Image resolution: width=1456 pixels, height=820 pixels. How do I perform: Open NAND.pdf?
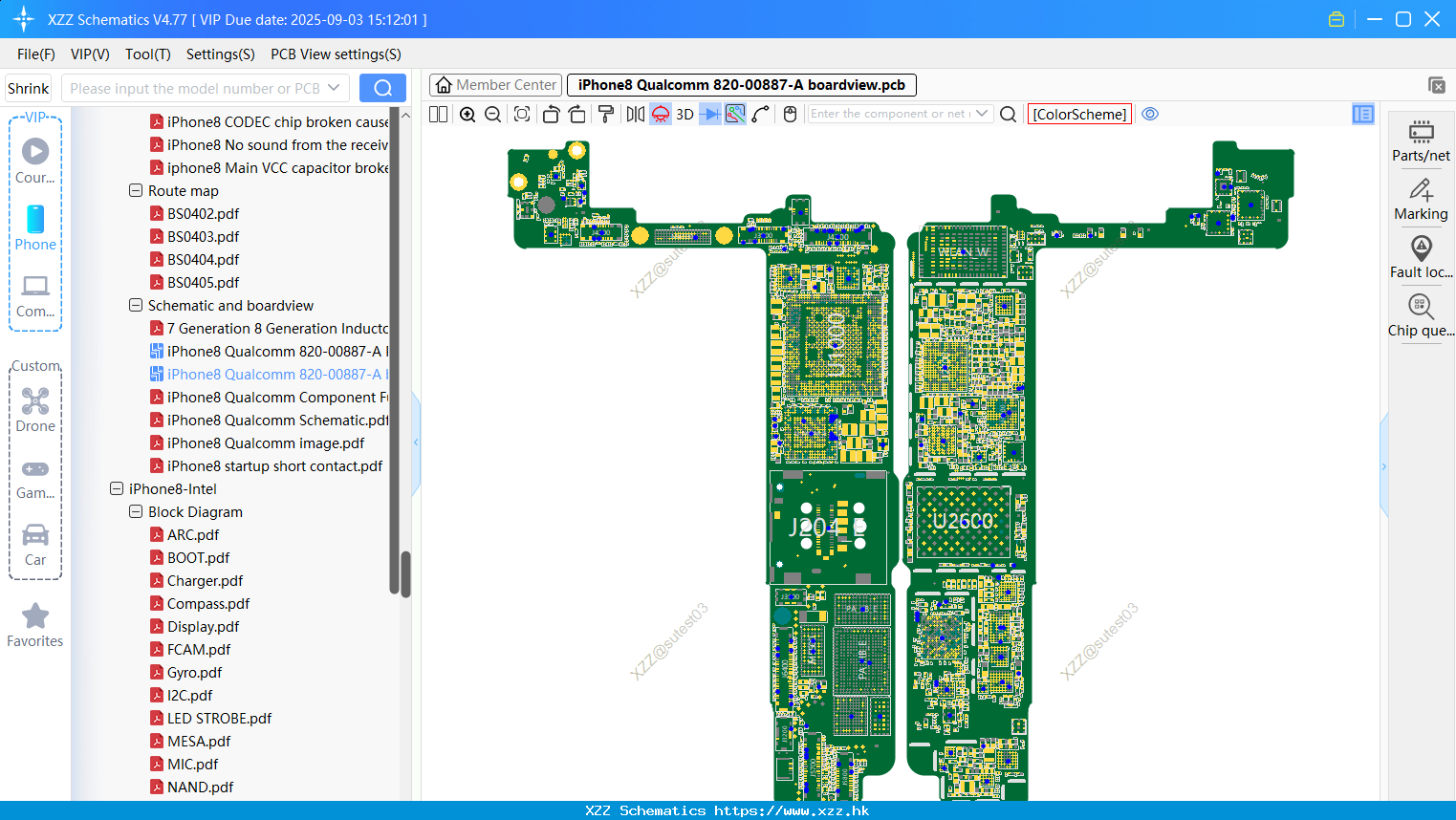[200, 787]
